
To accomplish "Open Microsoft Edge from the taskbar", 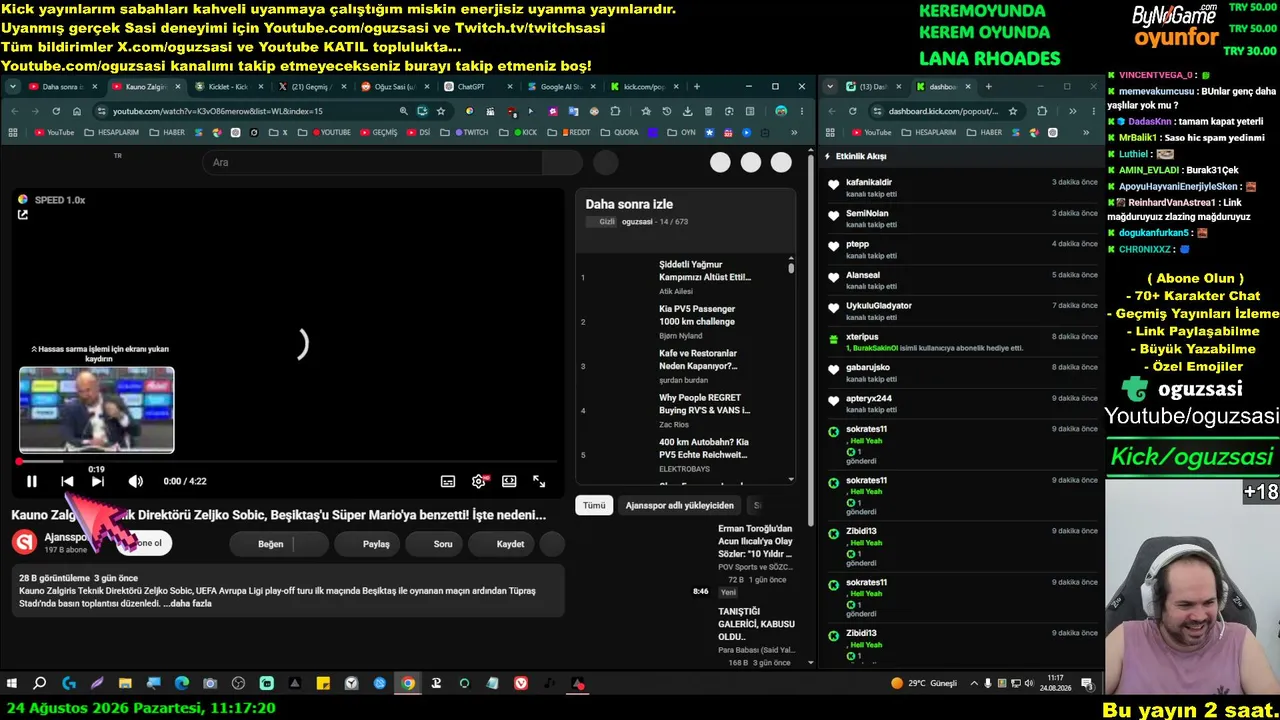I will tap(181, 684).
